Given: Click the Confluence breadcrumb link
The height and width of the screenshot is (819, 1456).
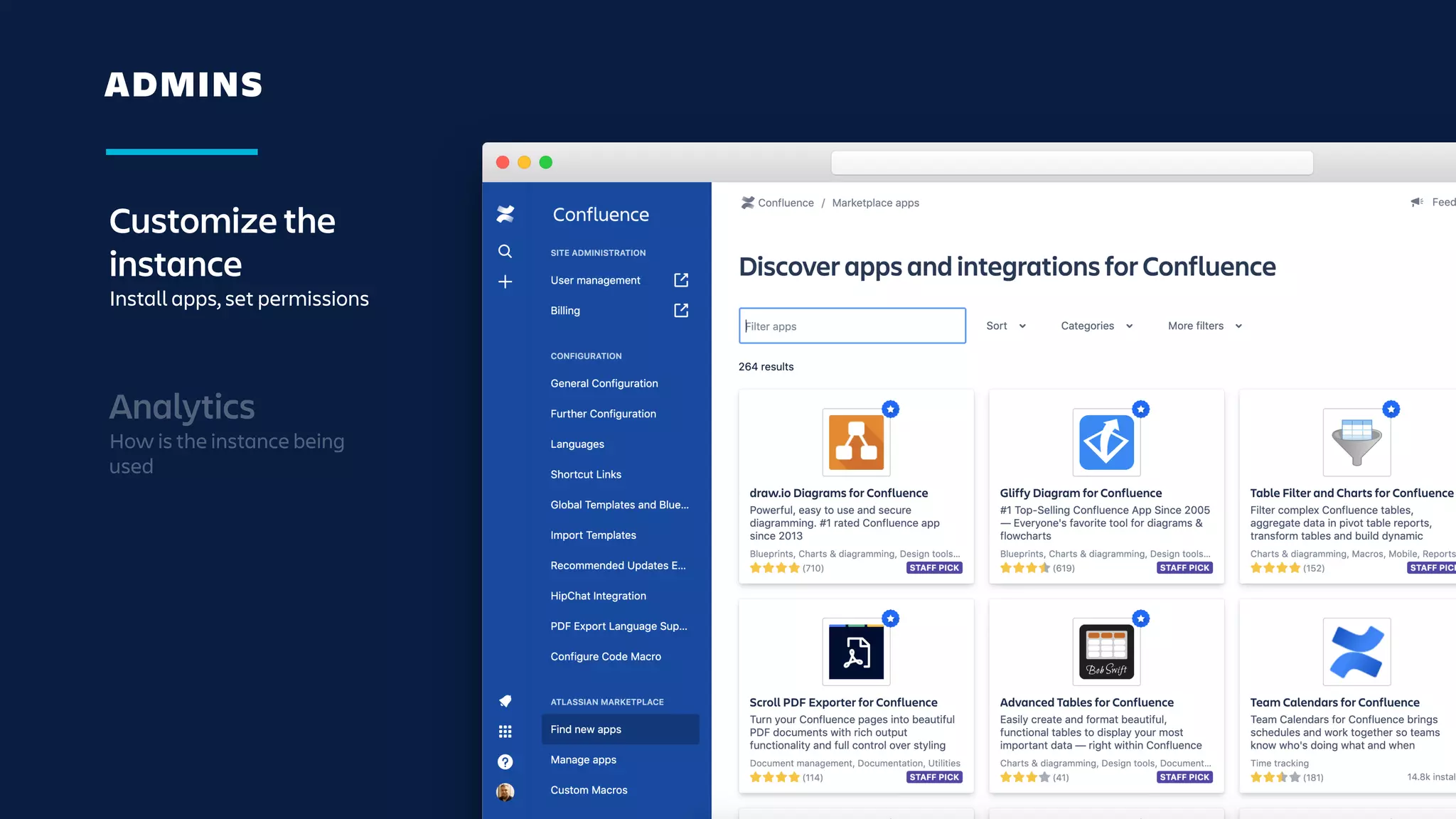Looking at the screenshot, I should [786, 203].
